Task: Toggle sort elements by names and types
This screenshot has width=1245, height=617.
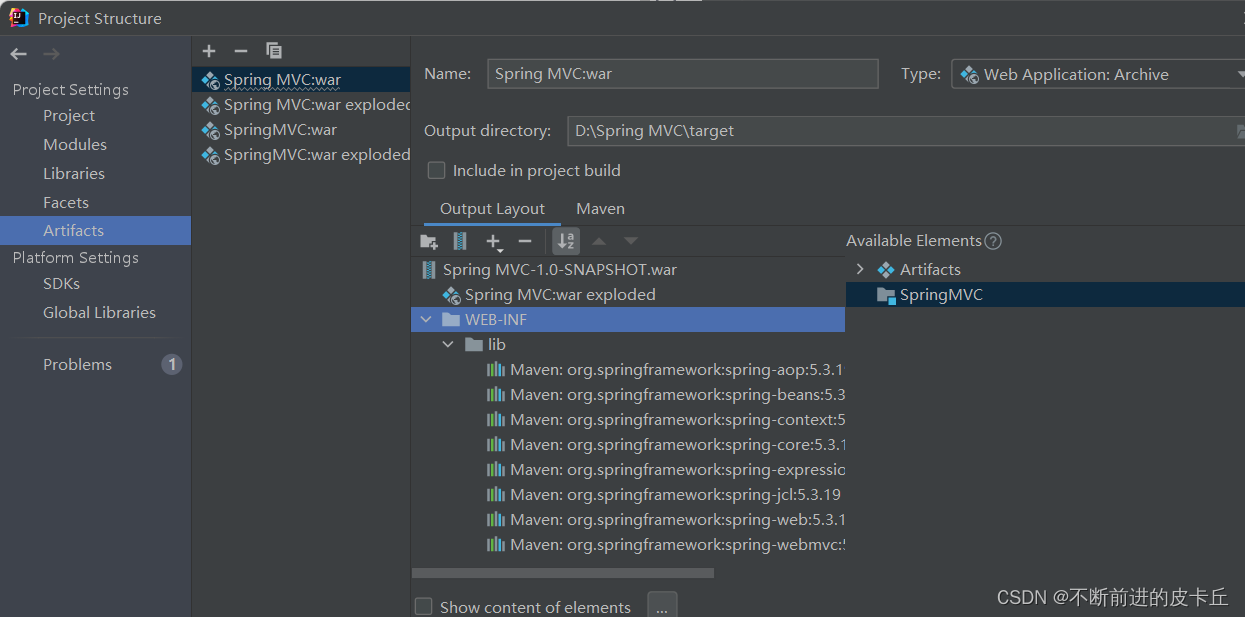Action: (x=566, y=241)
